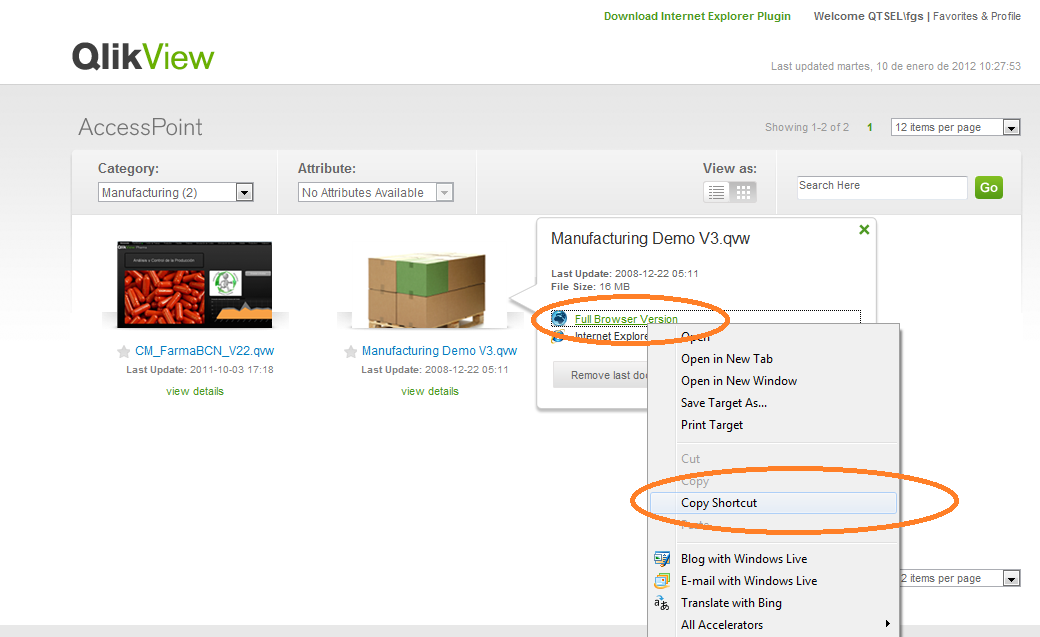Open the CM_FarmaBCN red pills thumbnail

point(194,285)
